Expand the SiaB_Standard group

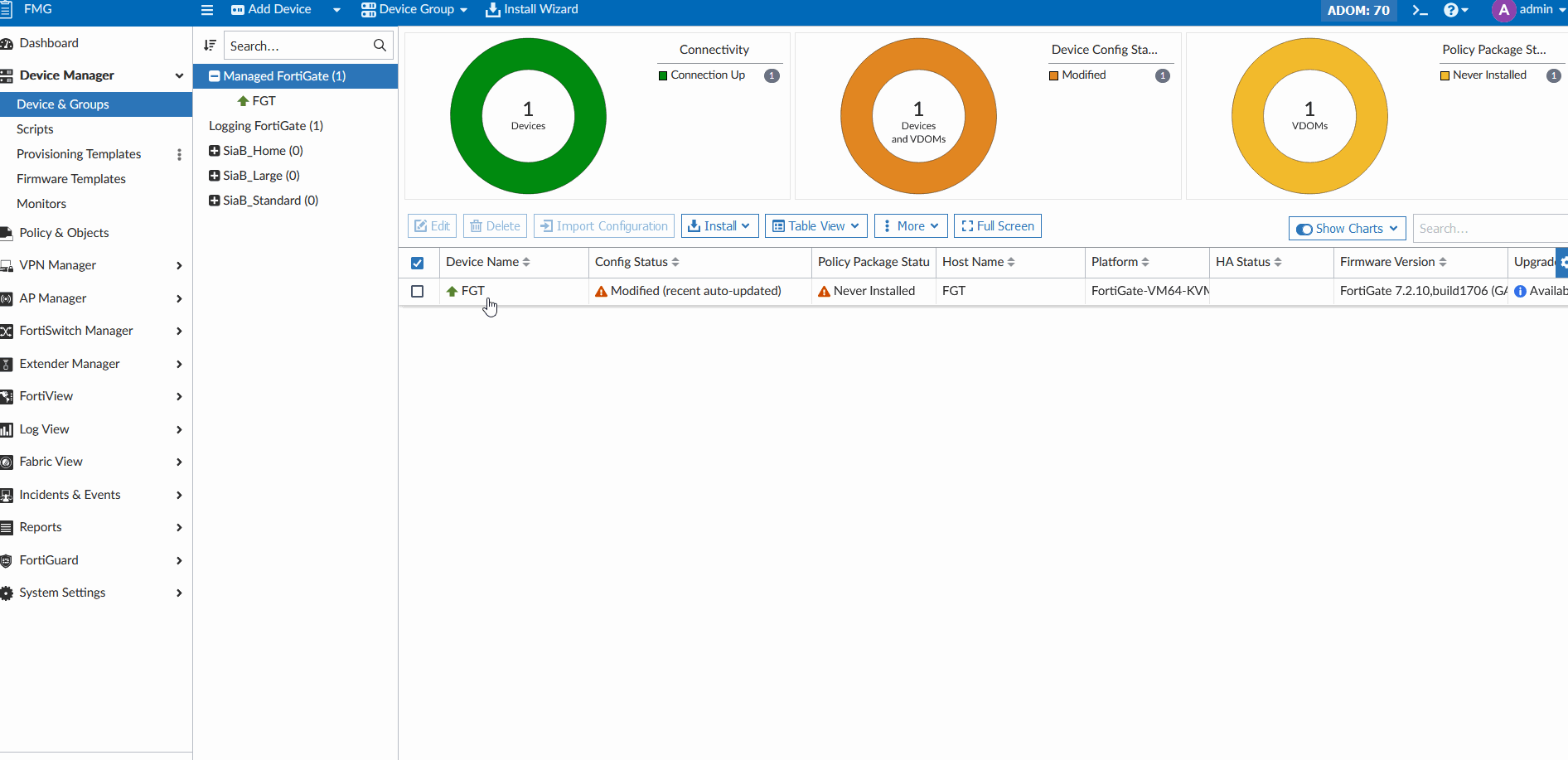point(214,201)
